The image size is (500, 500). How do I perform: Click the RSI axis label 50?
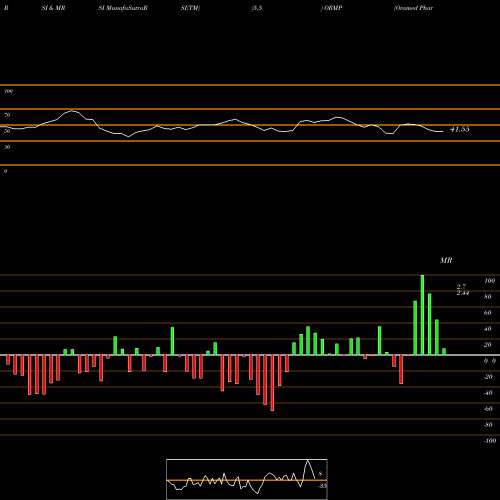7,131
